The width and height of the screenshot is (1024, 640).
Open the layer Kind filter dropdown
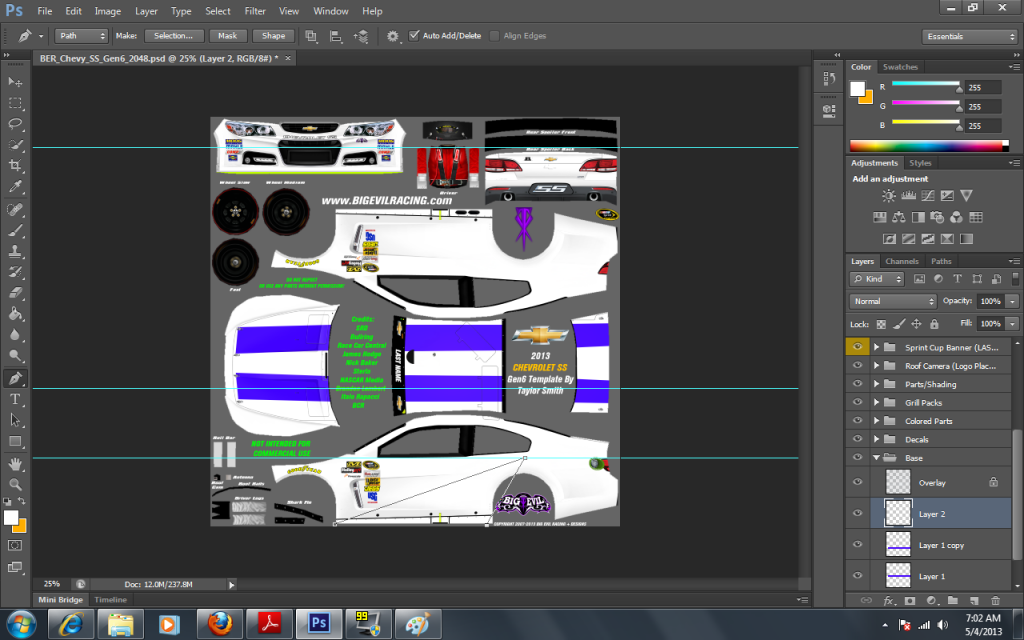tap(876, 279)
